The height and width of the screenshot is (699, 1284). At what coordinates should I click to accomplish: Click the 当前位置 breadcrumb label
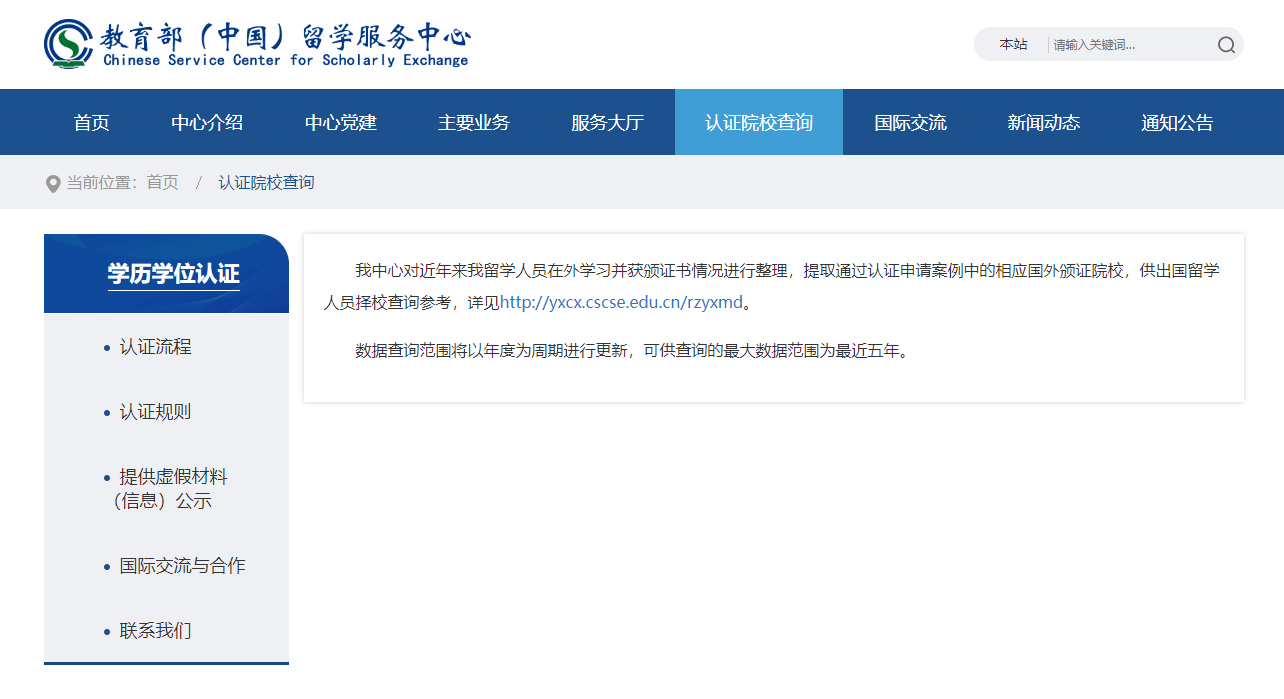click(x=100, y=183)
